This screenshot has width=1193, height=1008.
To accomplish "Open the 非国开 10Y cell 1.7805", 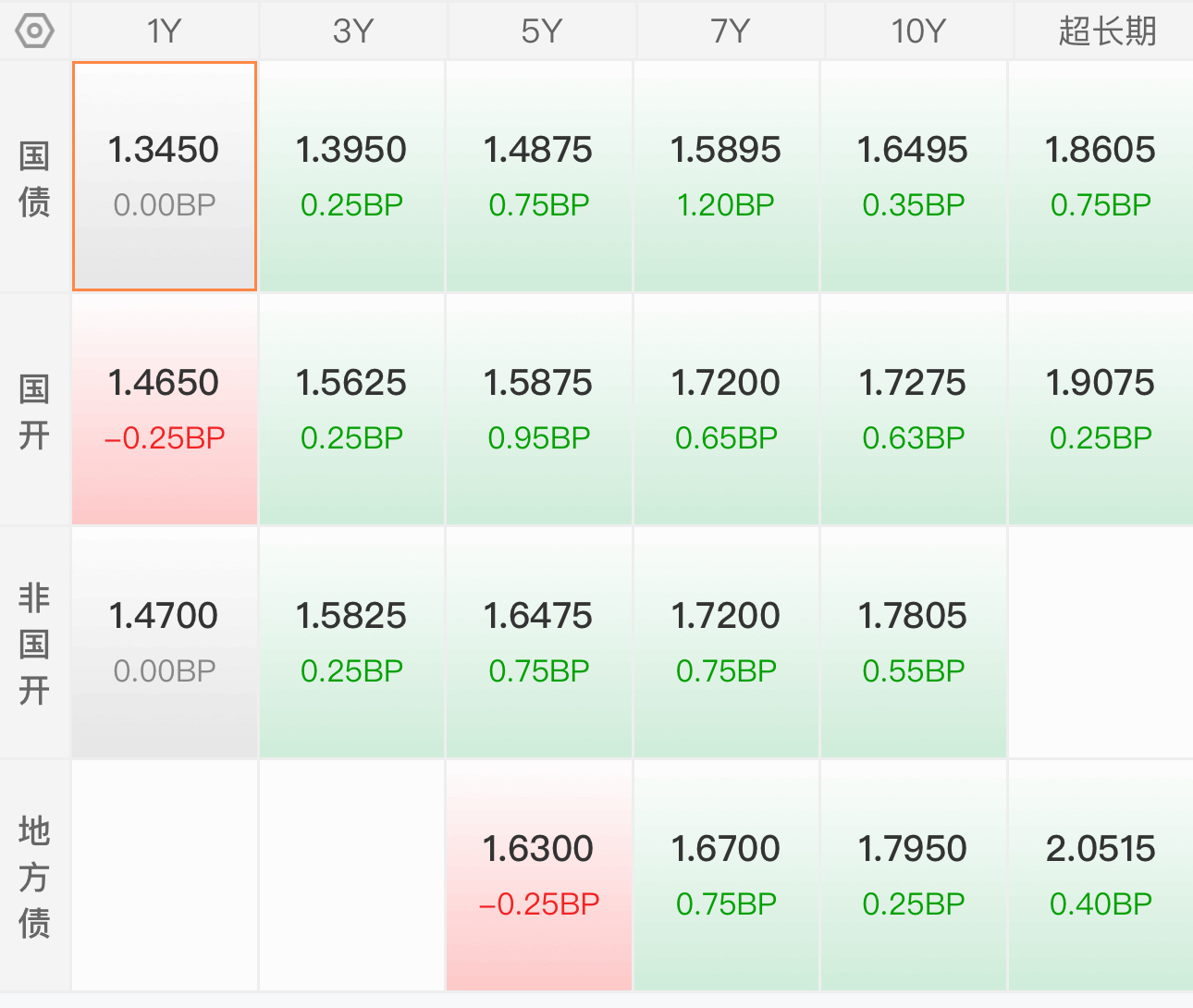I will click(913, 643).
